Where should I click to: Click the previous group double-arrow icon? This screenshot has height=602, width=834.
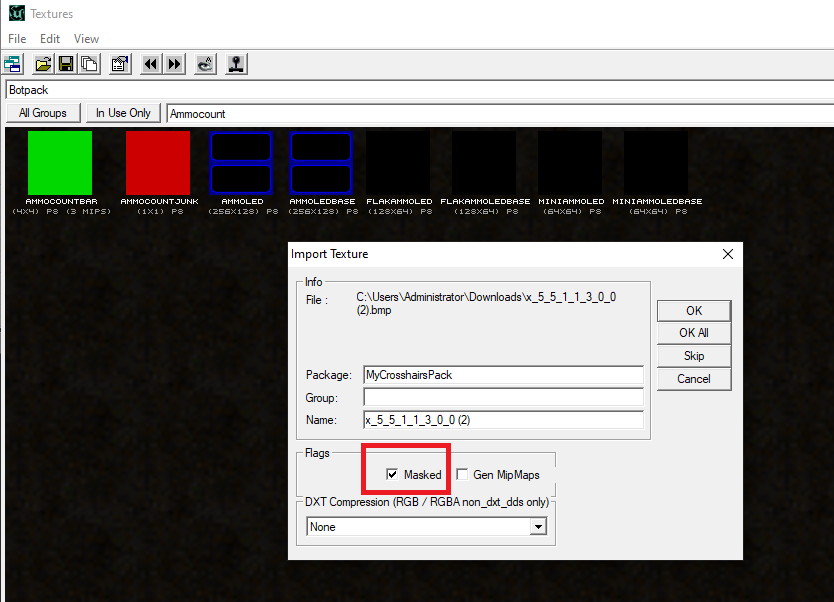tap(151, 64)
